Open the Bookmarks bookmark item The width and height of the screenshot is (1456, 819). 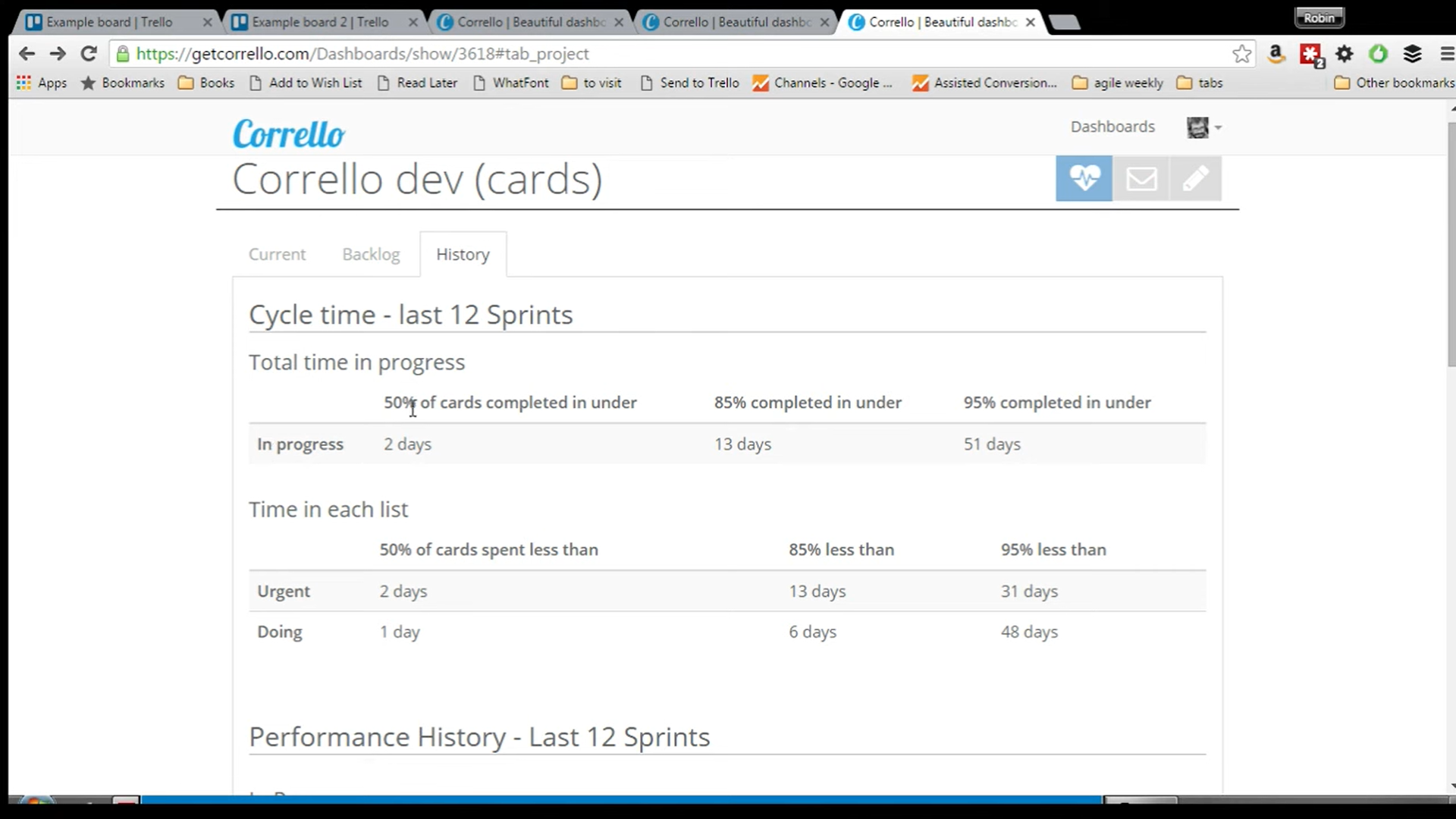point(123,83)
